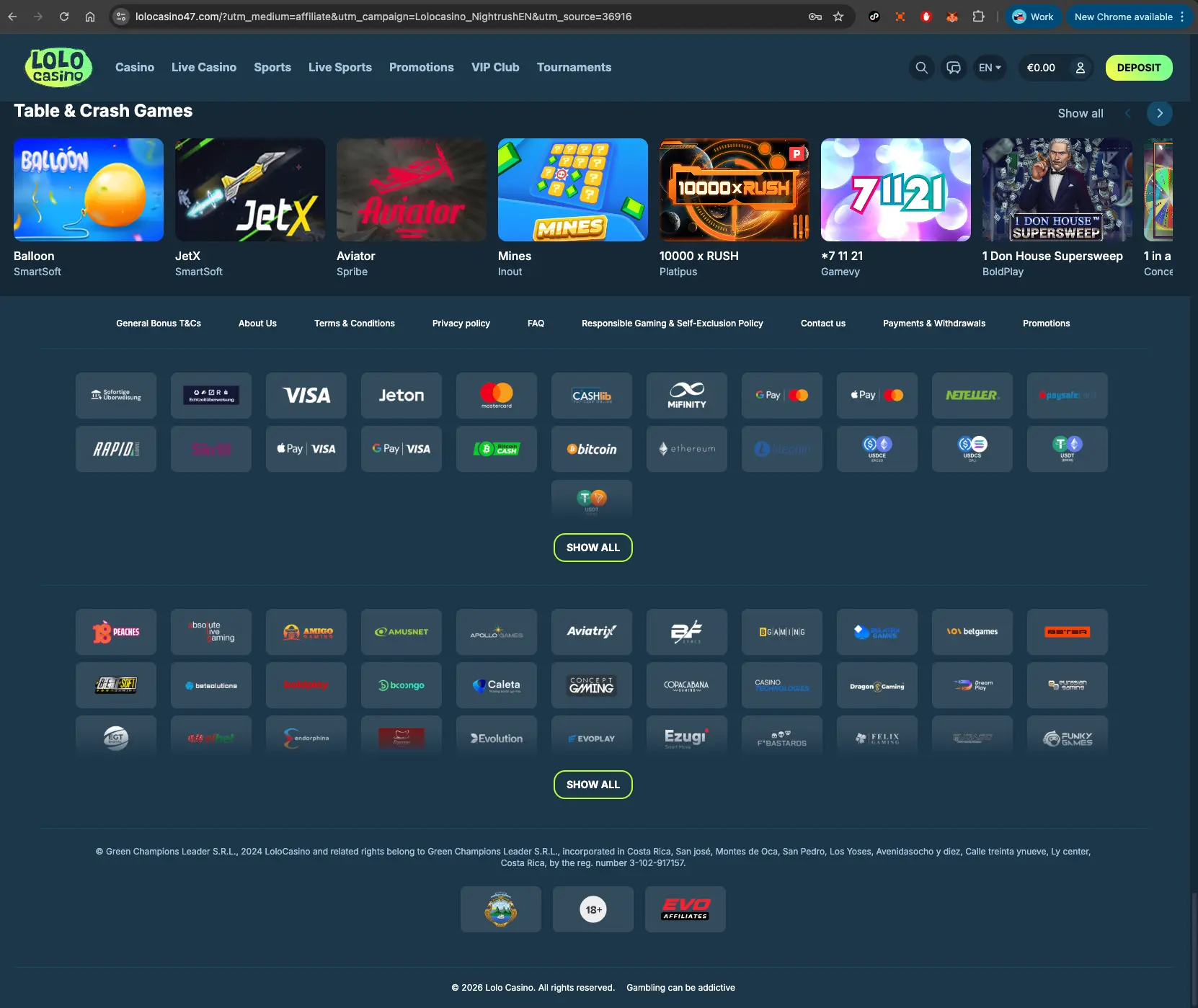Click the Visa payment logo

[x=306, y=396]
